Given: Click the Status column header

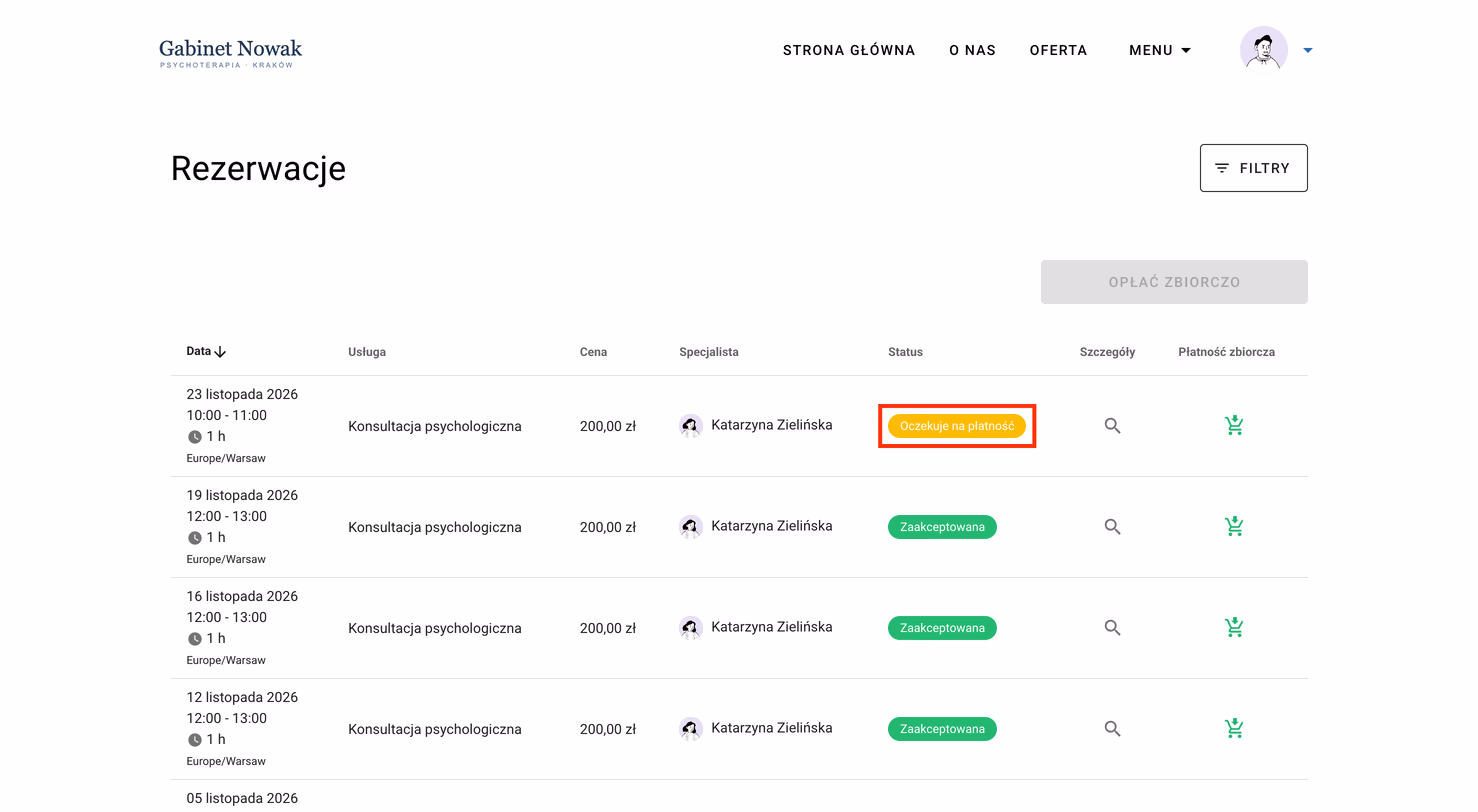Looking at the screenshot, I should point(905,352).
